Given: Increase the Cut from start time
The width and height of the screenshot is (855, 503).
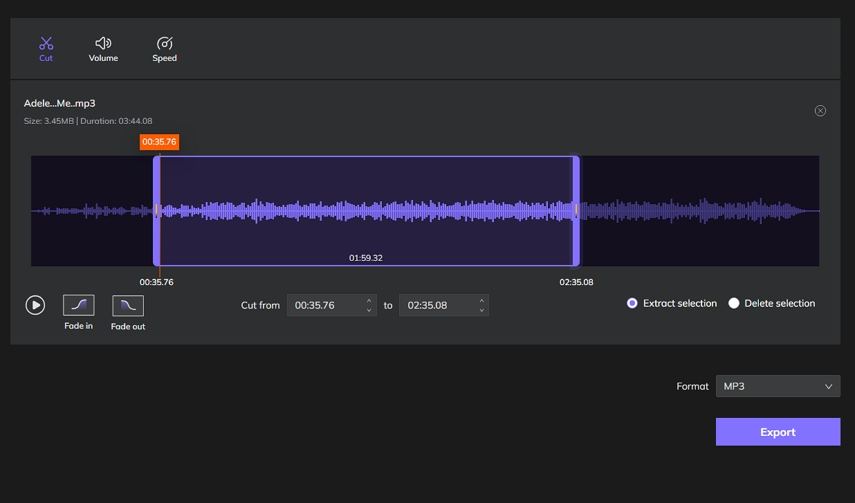Looking at the screenshot, I should [369, 301].
